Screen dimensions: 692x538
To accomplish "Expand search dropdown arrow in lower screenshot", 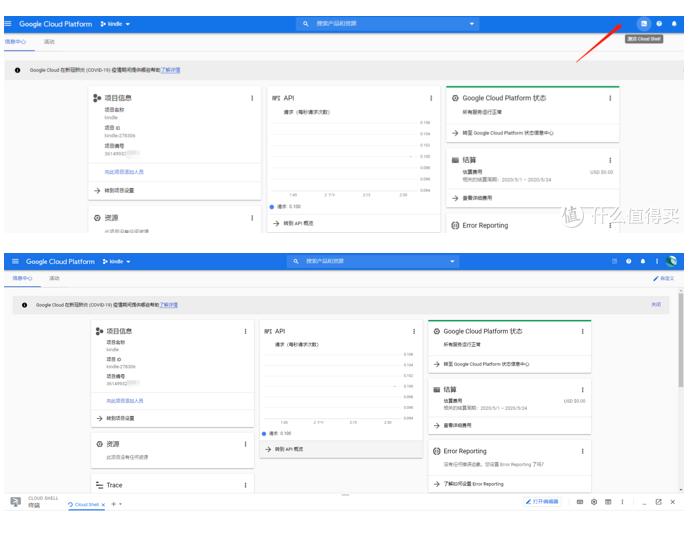I will [x=452, y=261].
